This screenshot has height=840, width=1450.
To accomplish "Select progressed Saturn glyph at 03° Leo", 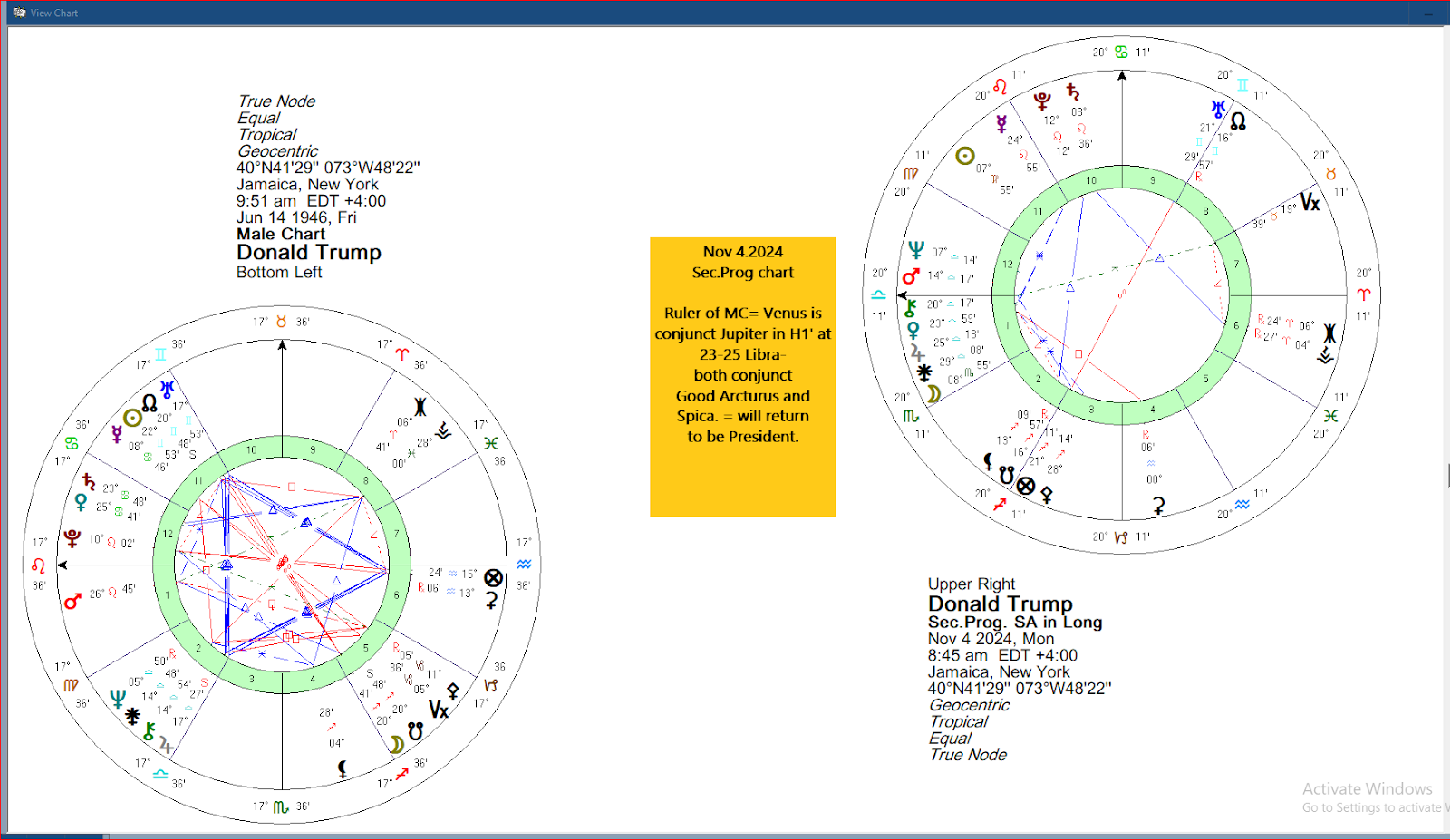I will 1073,92.
